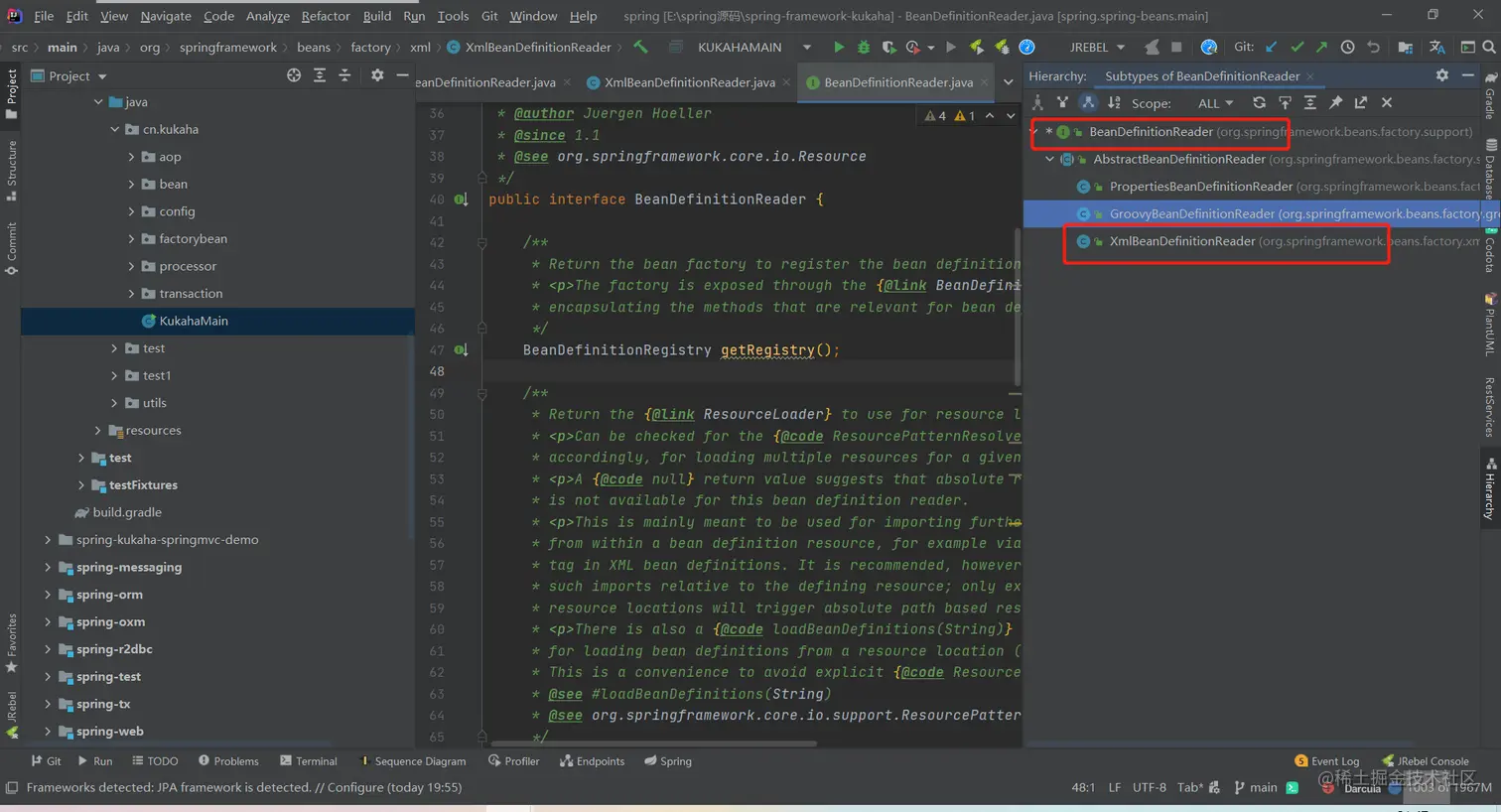1501x812 pixels.
Task: Open the Refactor menu
Action: point(325,16)
